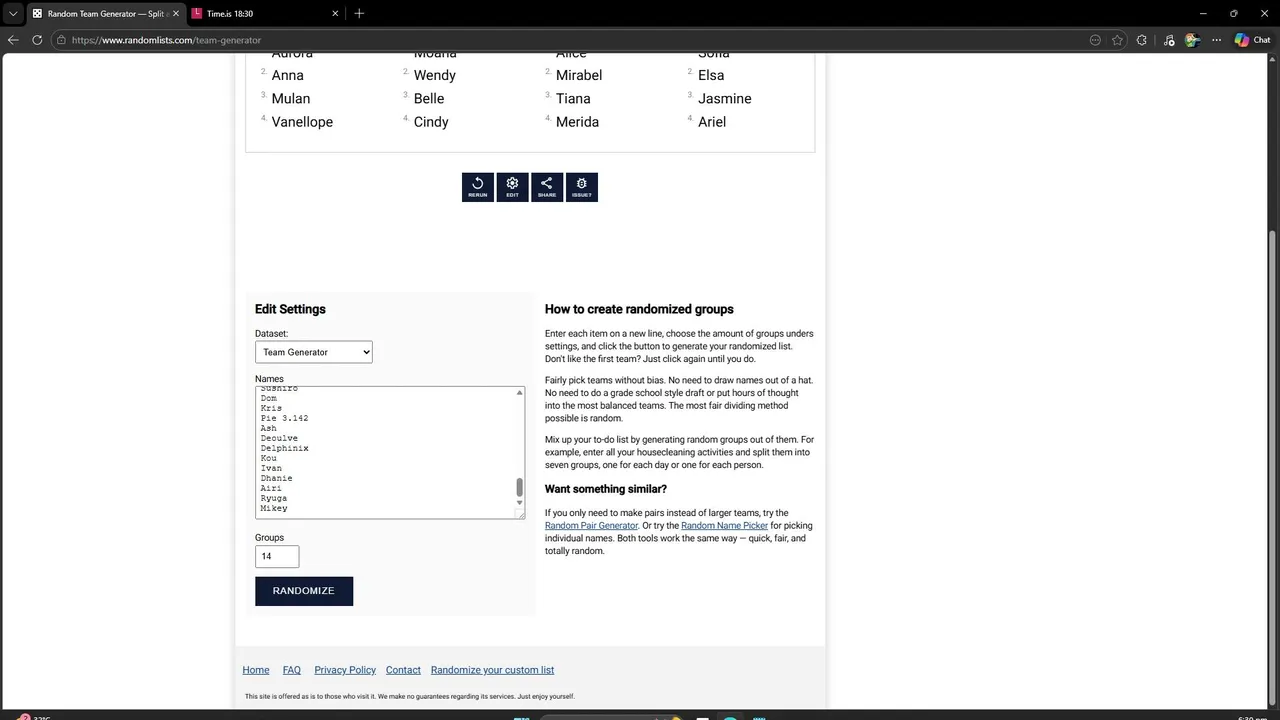
Task: Report an issue with the Issue? button
Action: click(582, 187)
